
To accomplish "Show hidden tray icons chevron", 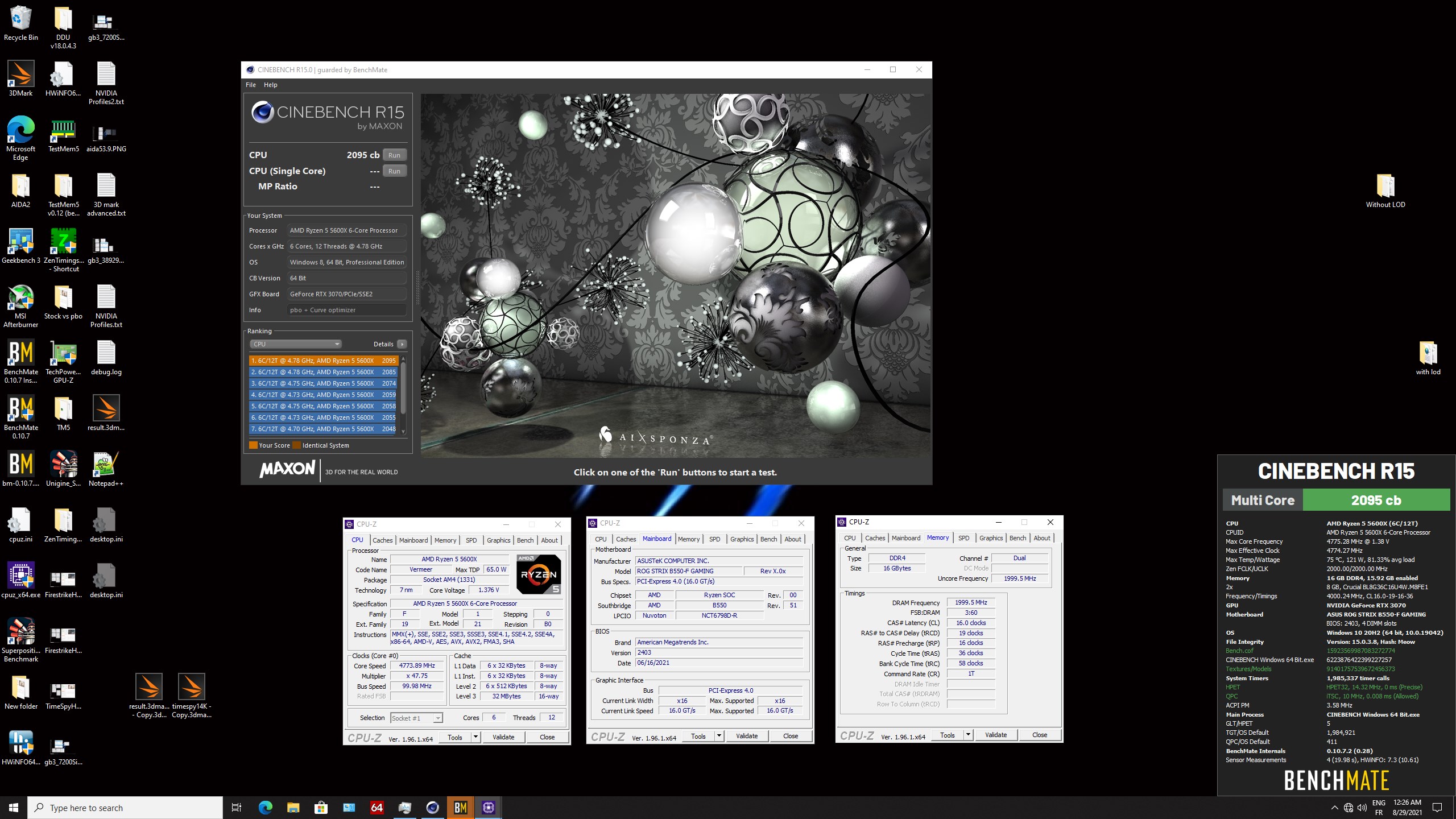I will click(1334, 808).
